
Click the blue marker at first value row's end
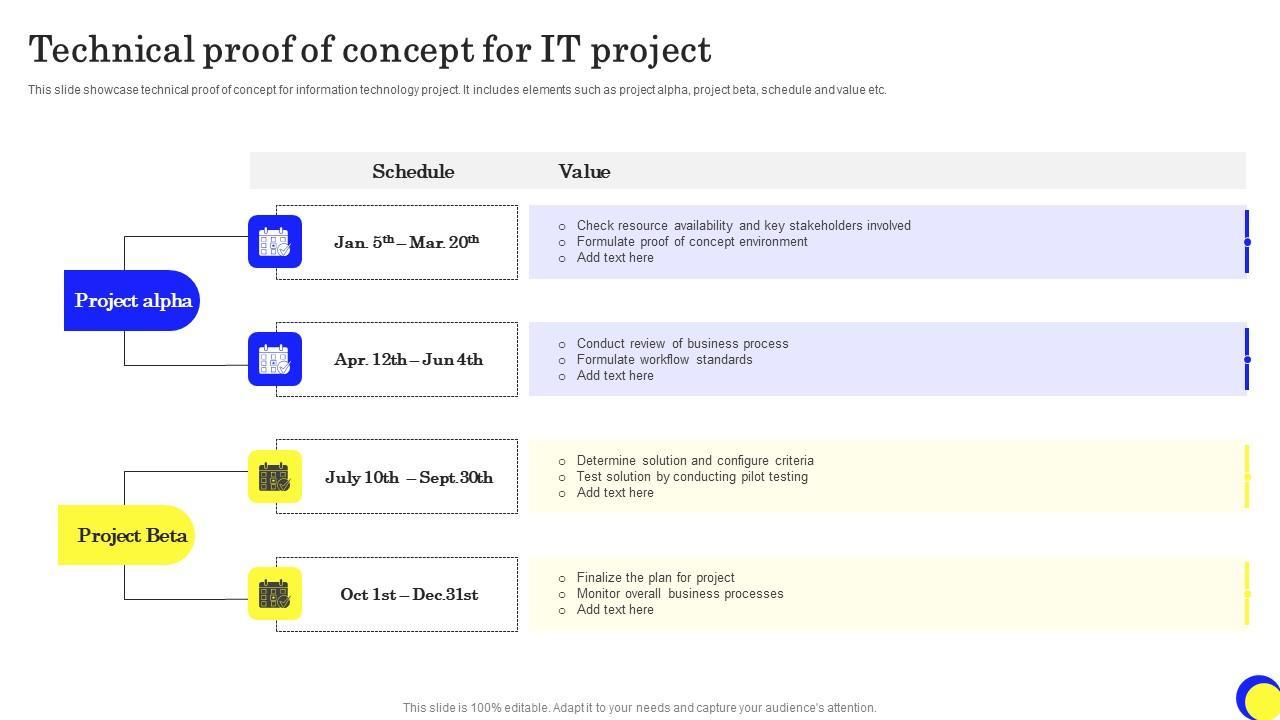point(1247,242)
